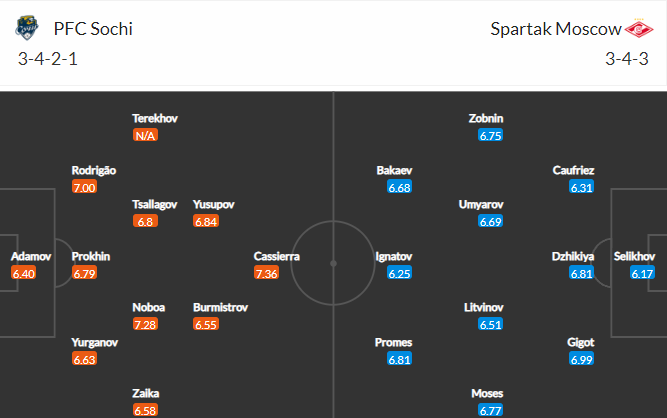This screenshot has height=418, width=667.
Task: Click goalkeeper Selikhov's name
Action: pos(635,256)
